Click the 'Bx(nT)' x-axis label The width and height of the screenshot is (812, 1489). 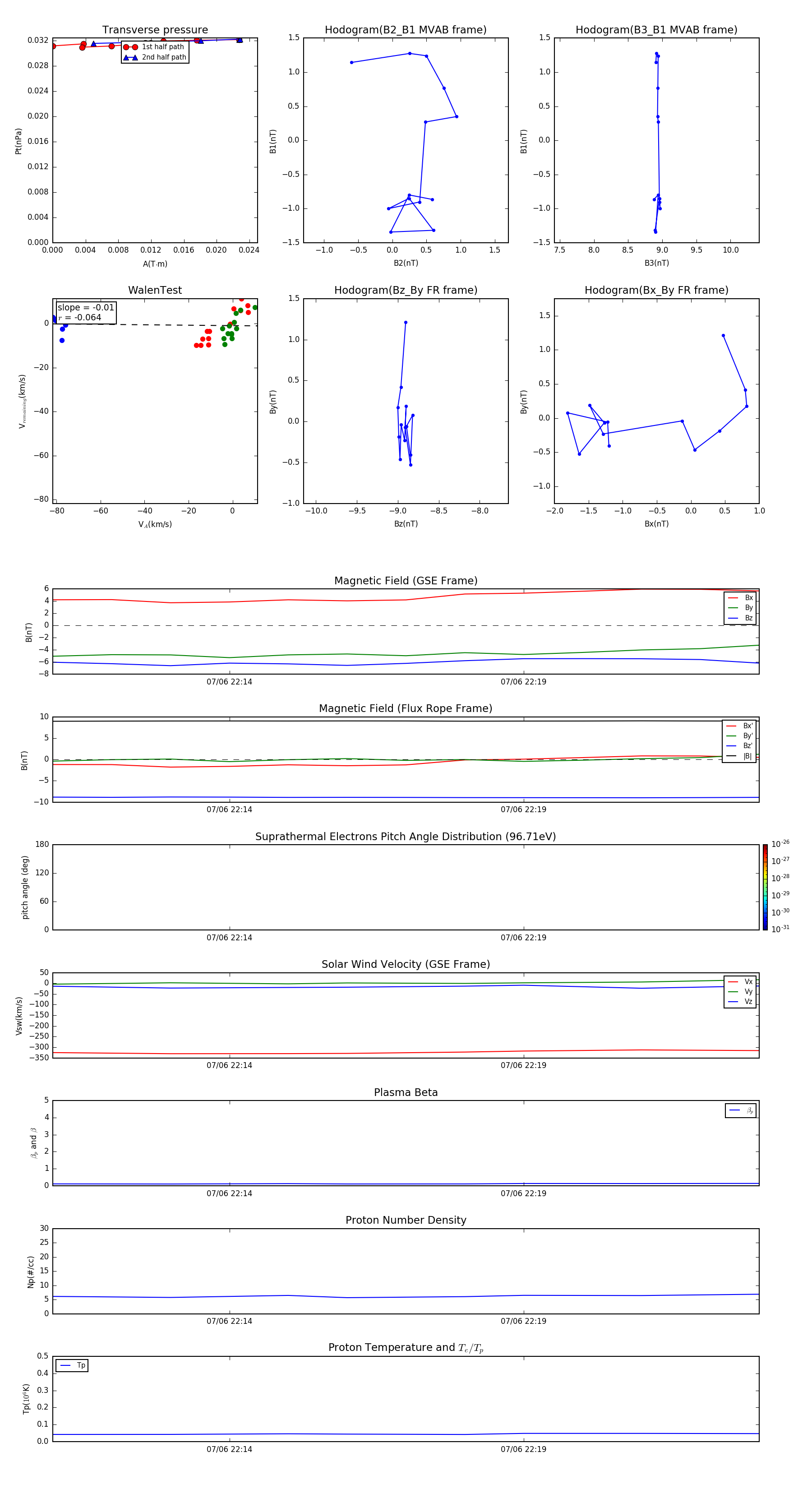click(x=656, y=524)
